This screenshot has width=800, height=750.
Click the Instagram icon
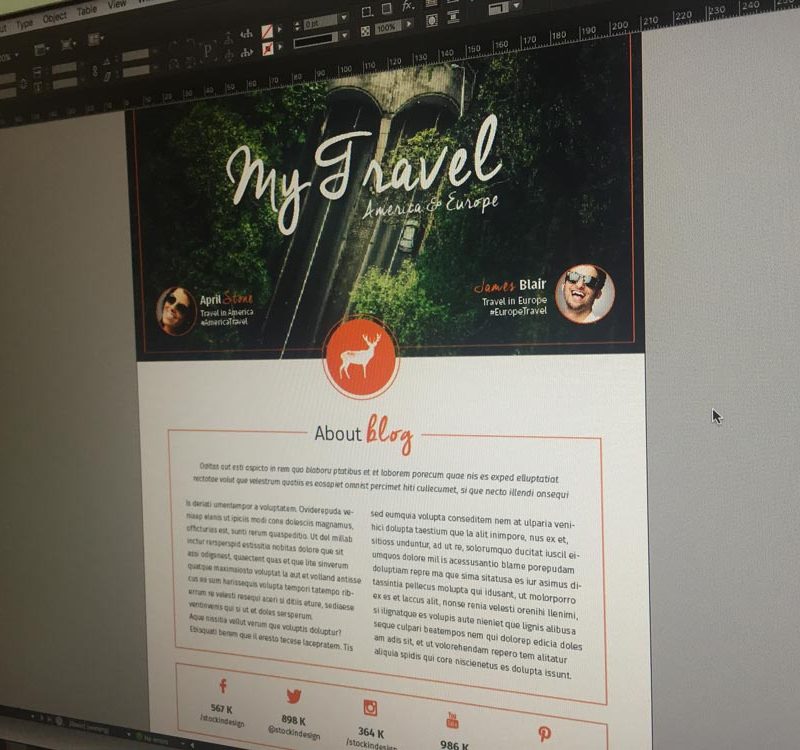pos(370,708)
